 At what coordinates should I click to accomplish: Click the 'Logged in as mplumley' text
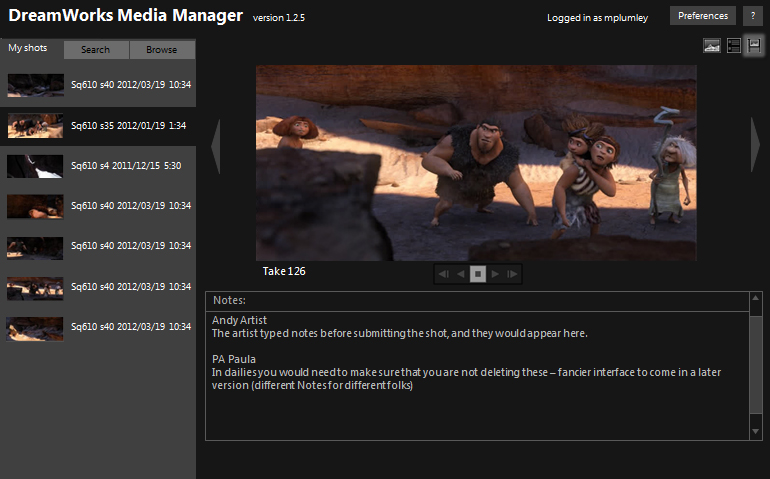(597, 18)
